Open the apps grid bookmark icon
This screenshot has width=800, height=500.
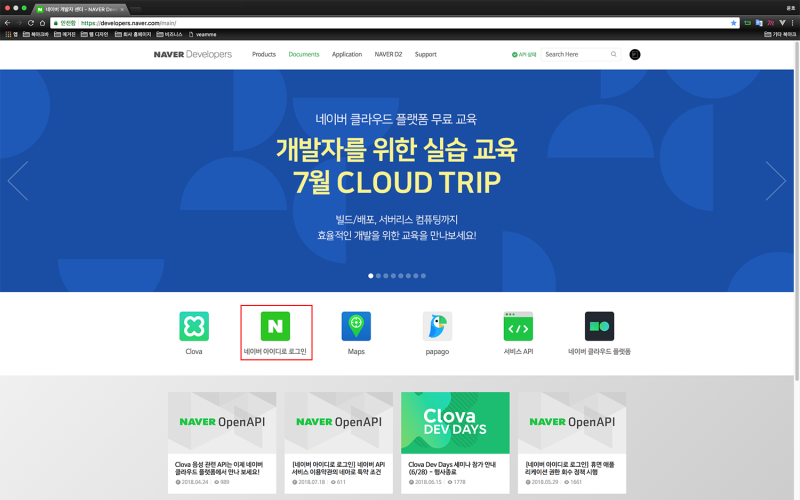click(8, 34)
